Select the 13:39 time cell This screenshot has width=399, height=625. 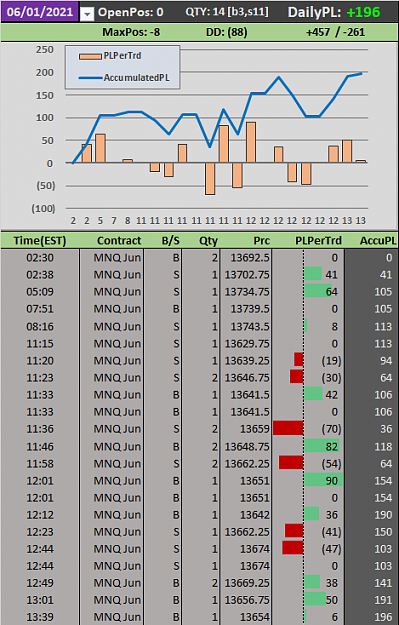40,617
